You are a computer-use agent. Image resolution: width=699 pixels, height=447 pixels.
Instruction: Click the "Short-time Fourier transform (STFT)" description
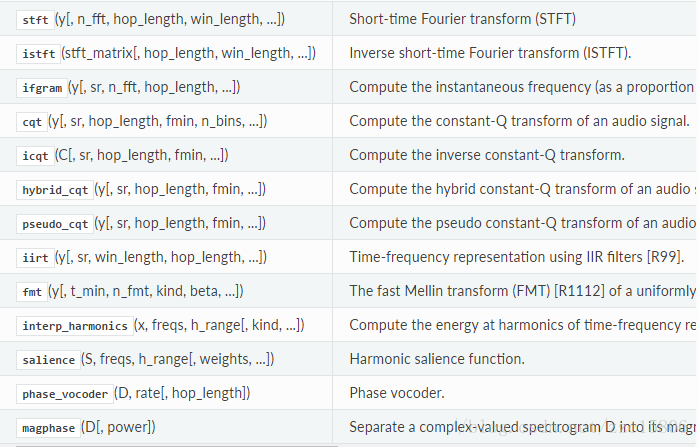[462, 19]
